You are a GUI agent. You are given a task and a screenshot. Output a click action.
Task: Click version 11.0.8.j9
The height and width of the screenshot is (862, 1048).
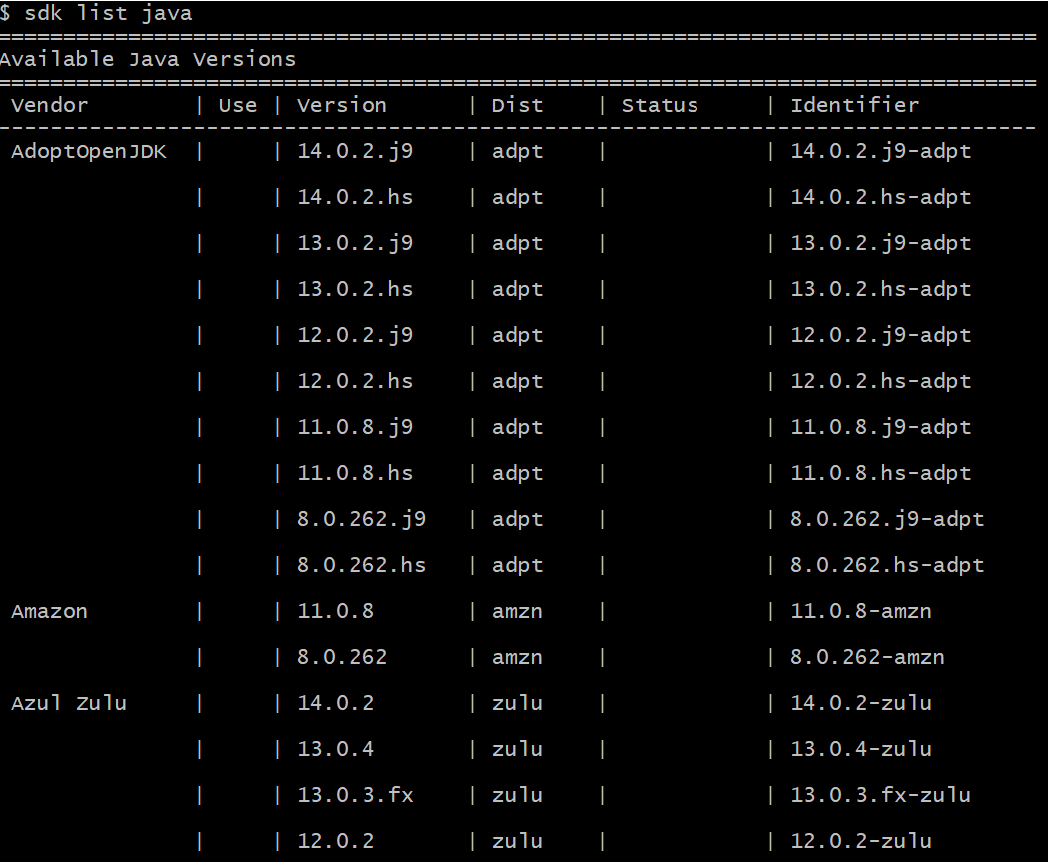click(355, 428)
